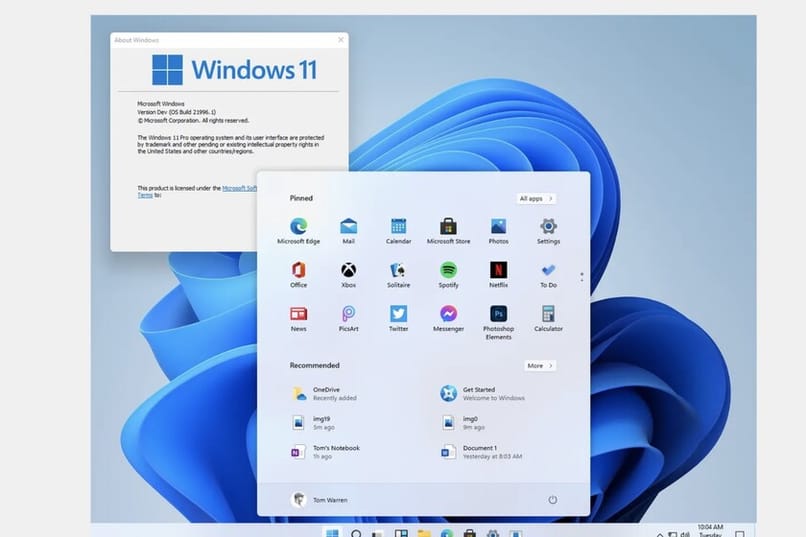The height and width of the screenshot is (537, 806).
Task: Open Get Started welcome item
Action: (x=483, y=394)
